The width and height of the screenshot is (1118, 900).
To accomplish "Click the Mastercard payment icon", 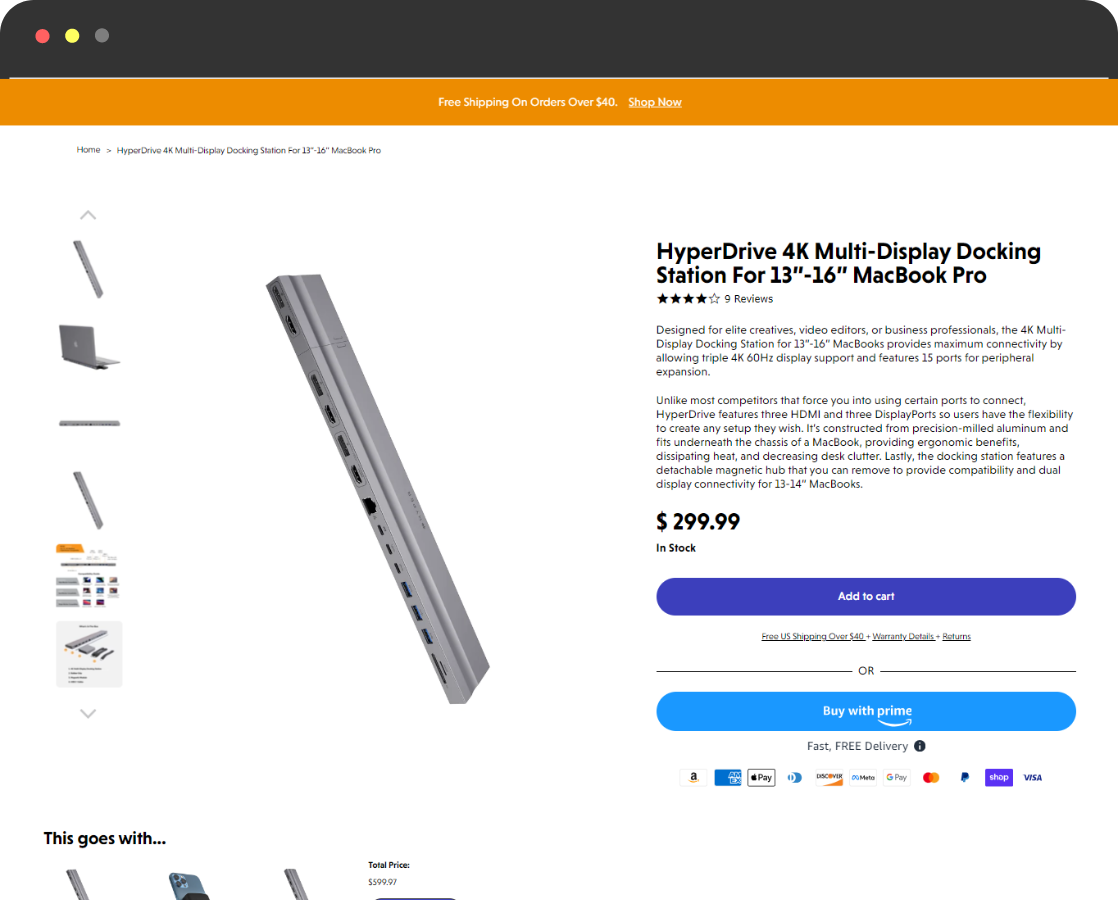I will 930,777.
